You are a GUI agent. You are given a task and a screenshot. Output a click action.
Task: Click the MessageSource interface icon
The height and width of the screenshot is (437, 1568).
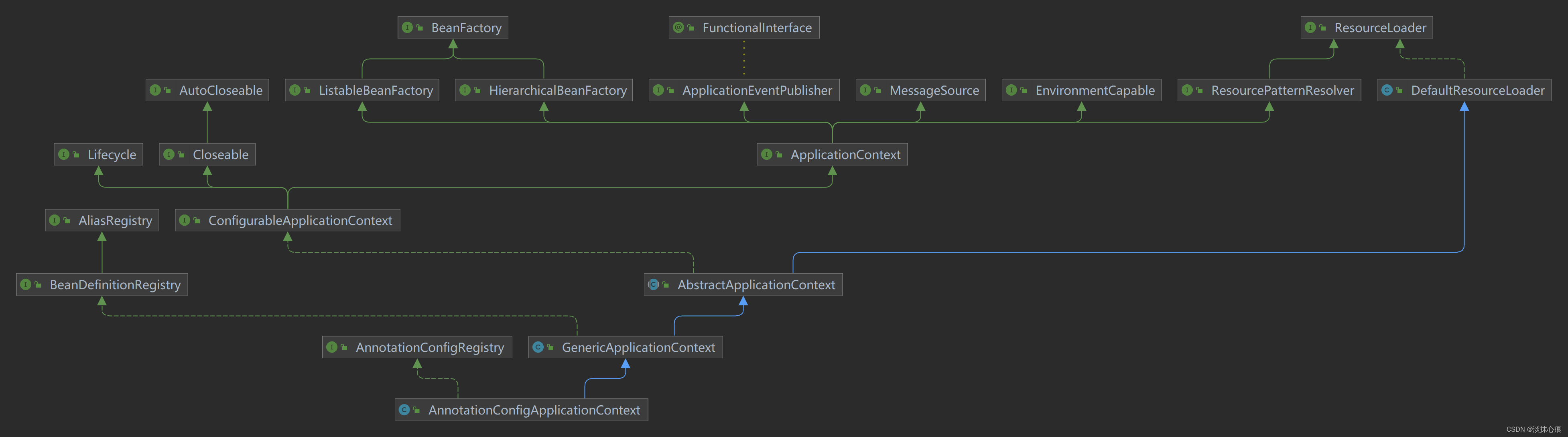click(x=865, y=90)
